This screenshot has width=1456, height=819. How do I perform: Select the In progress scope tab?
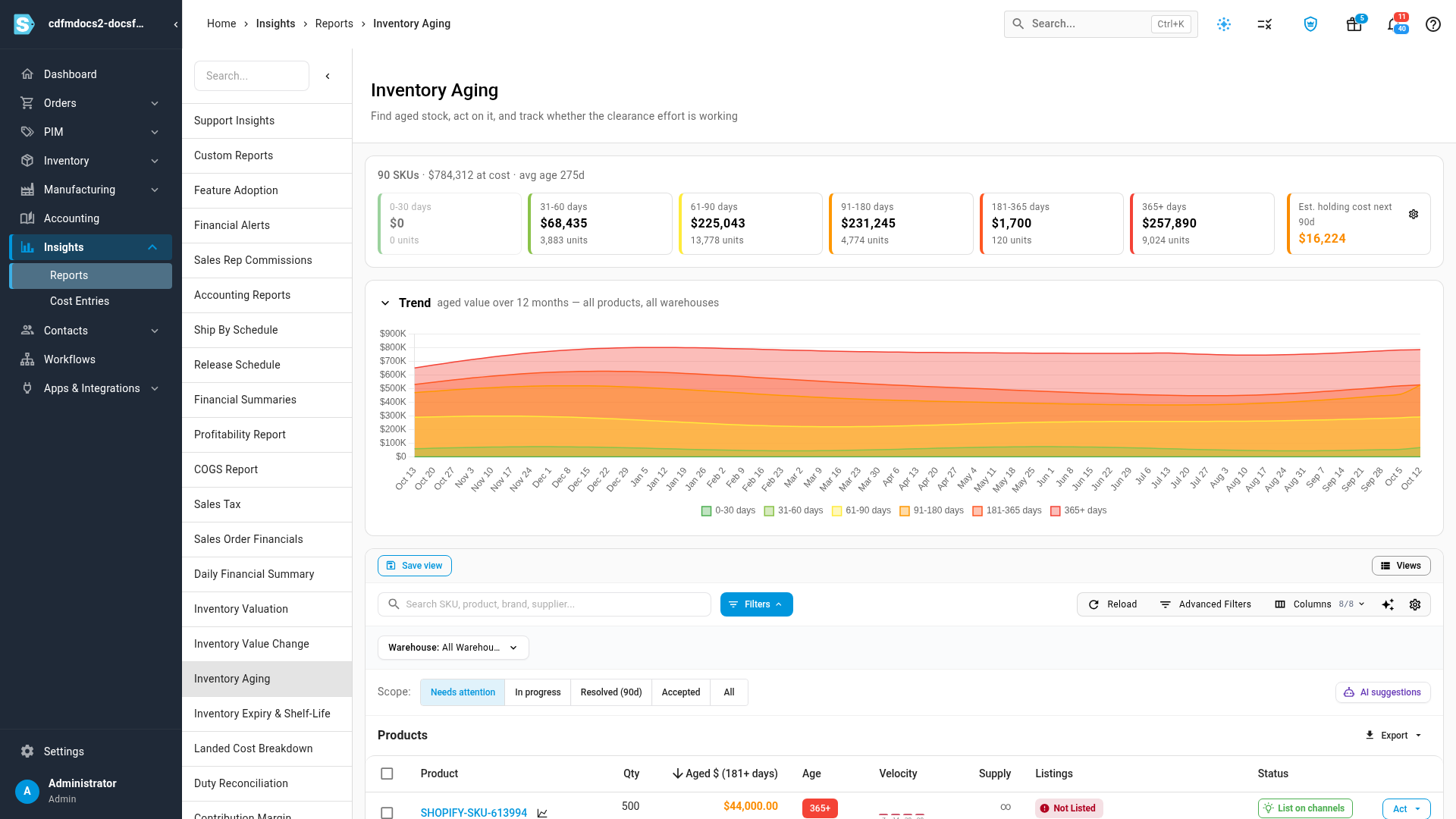(x=538, y=692)
